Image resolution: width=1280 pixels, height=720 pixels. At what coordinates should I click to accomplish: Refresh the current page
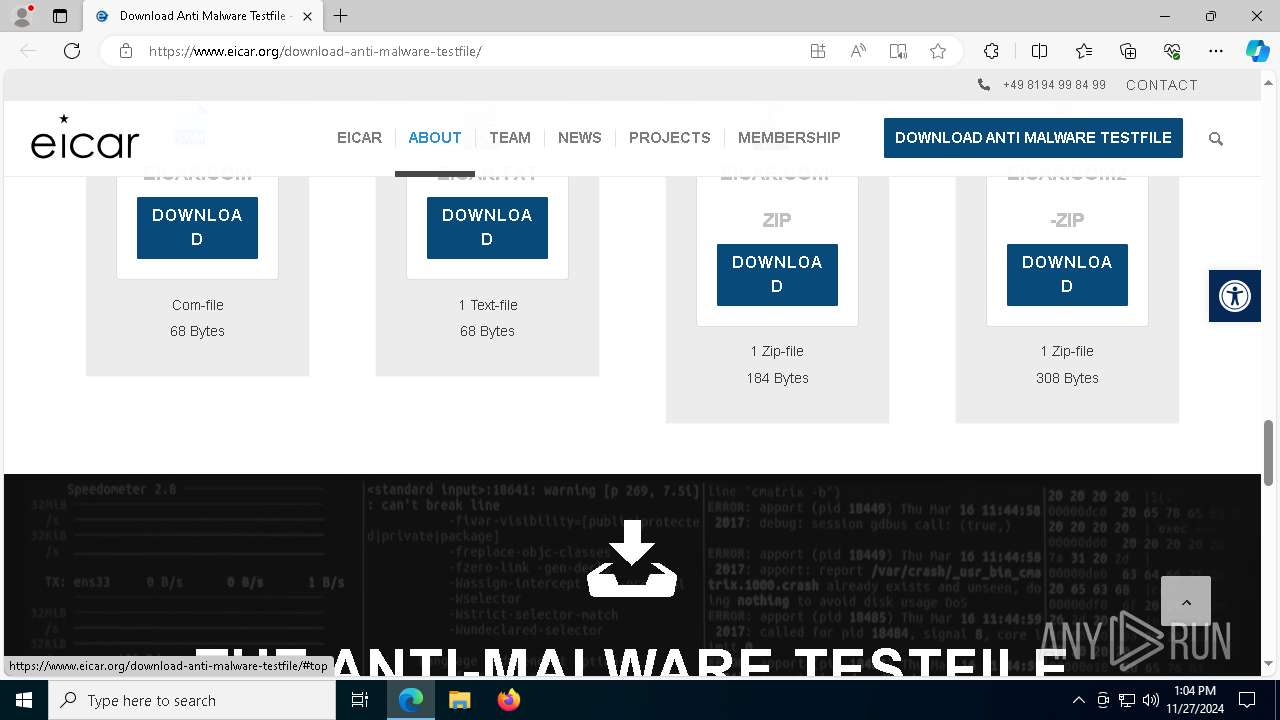(x=72, y=51)
